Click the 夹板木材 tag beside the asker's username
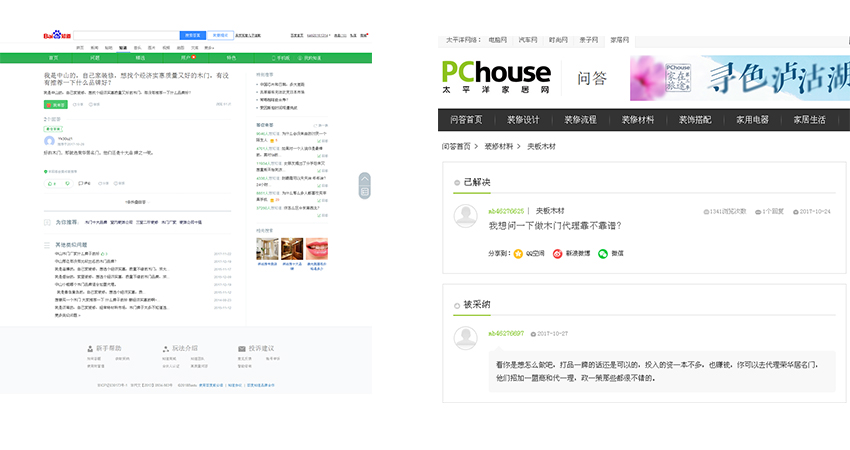The height and width of the screenshot is (450, 850). click(550, 211)
